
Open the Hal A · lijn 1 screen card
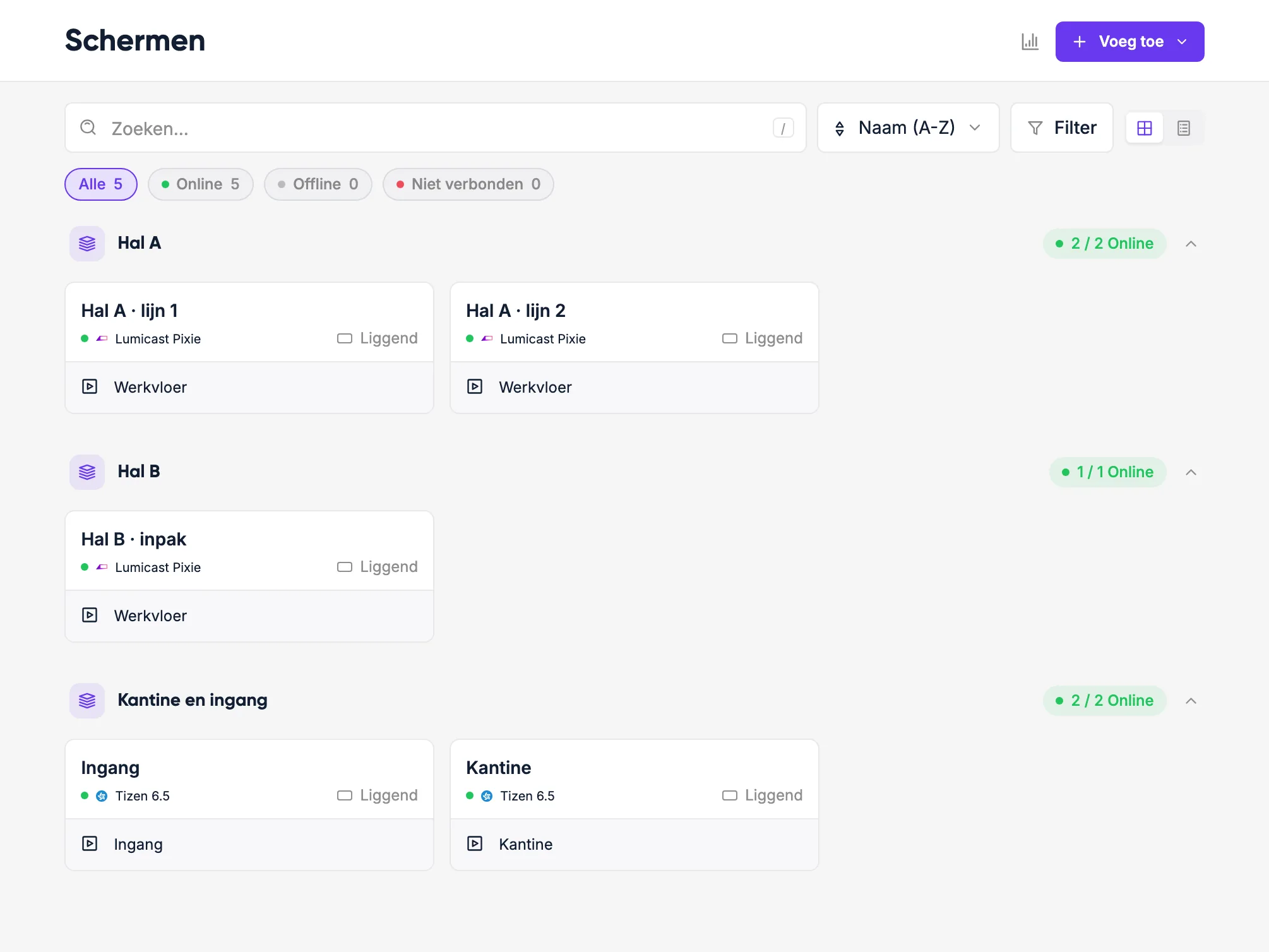coord(249,348)
